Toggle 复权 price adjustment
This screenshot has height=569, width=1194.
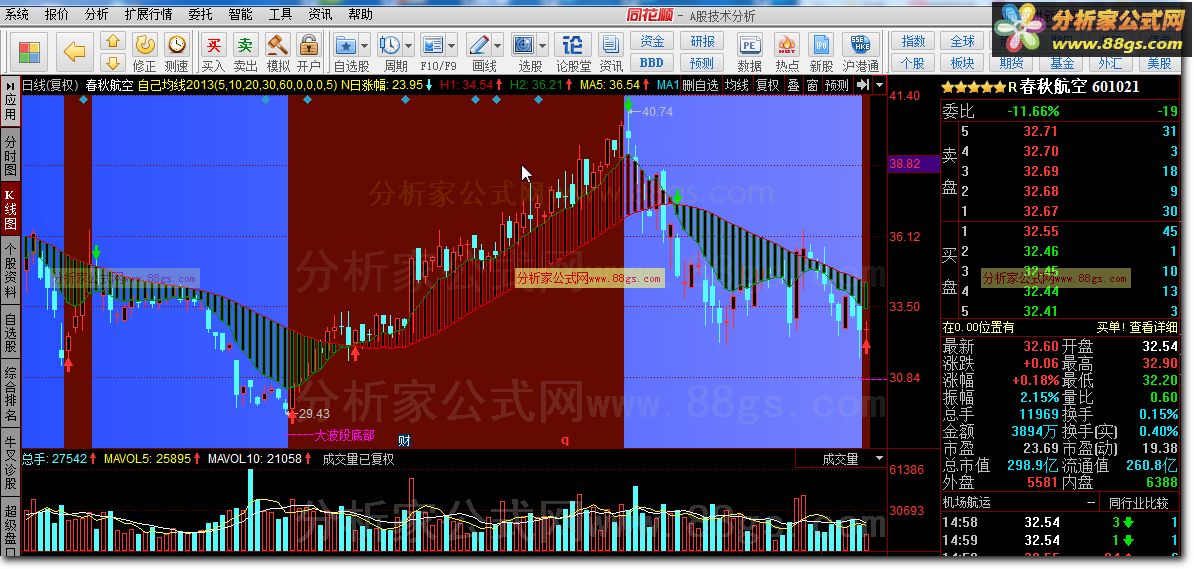pos(767,85)
